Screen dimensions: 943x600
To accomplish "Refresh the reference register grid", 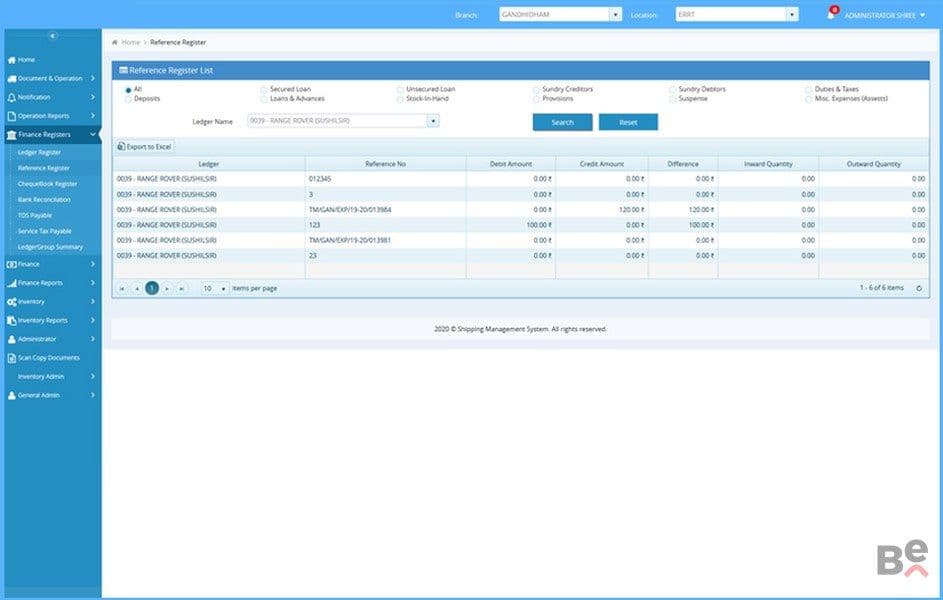I will tap(919, 288).
